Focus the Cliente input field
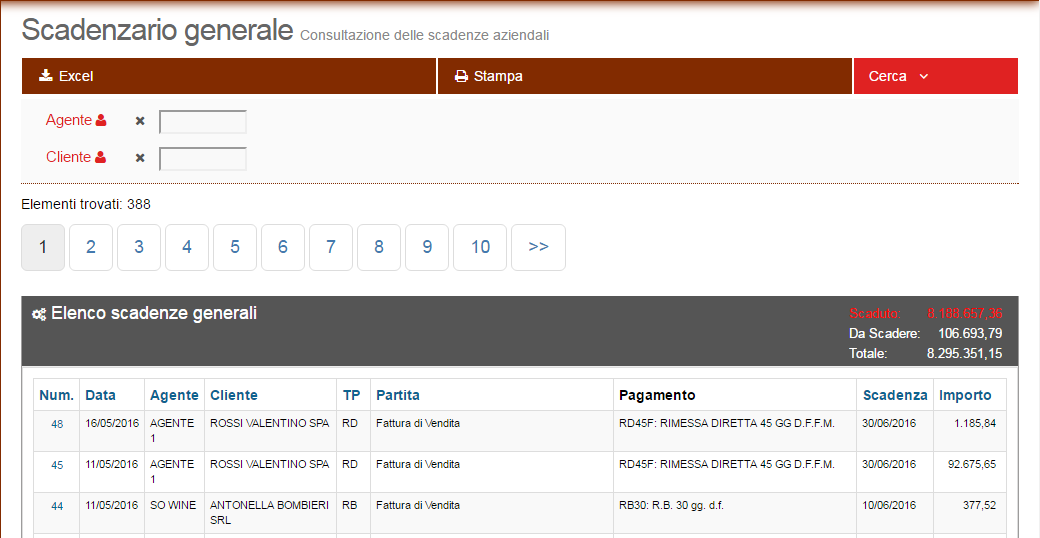 [203, 159]
